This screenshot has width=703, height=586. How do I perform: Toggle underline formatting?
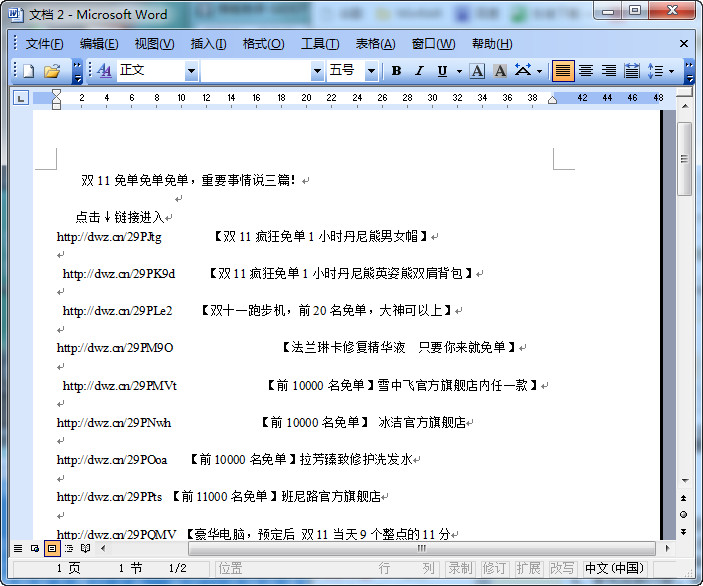(442, 71)
